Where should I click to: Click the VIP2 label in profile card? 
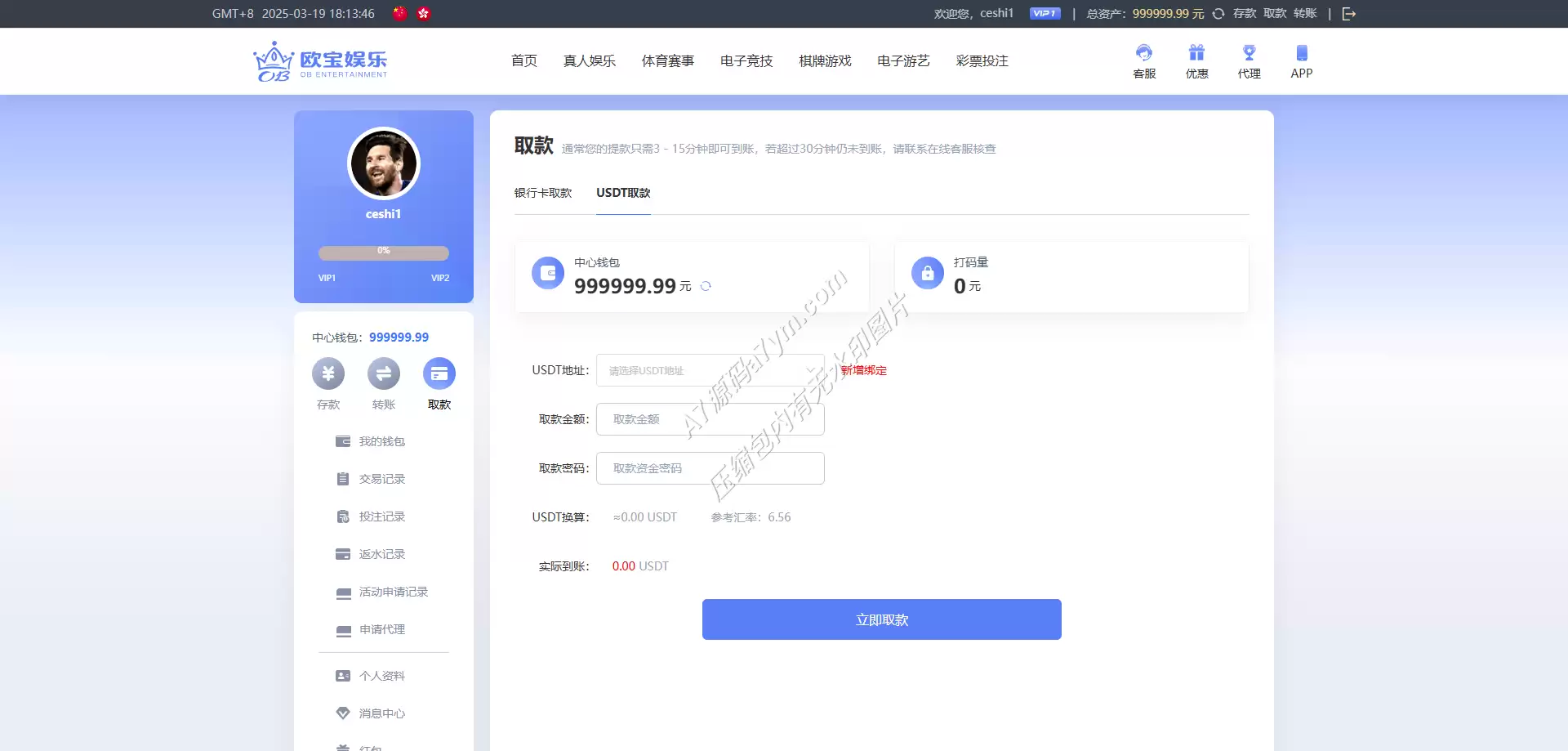tap(440, 278)
